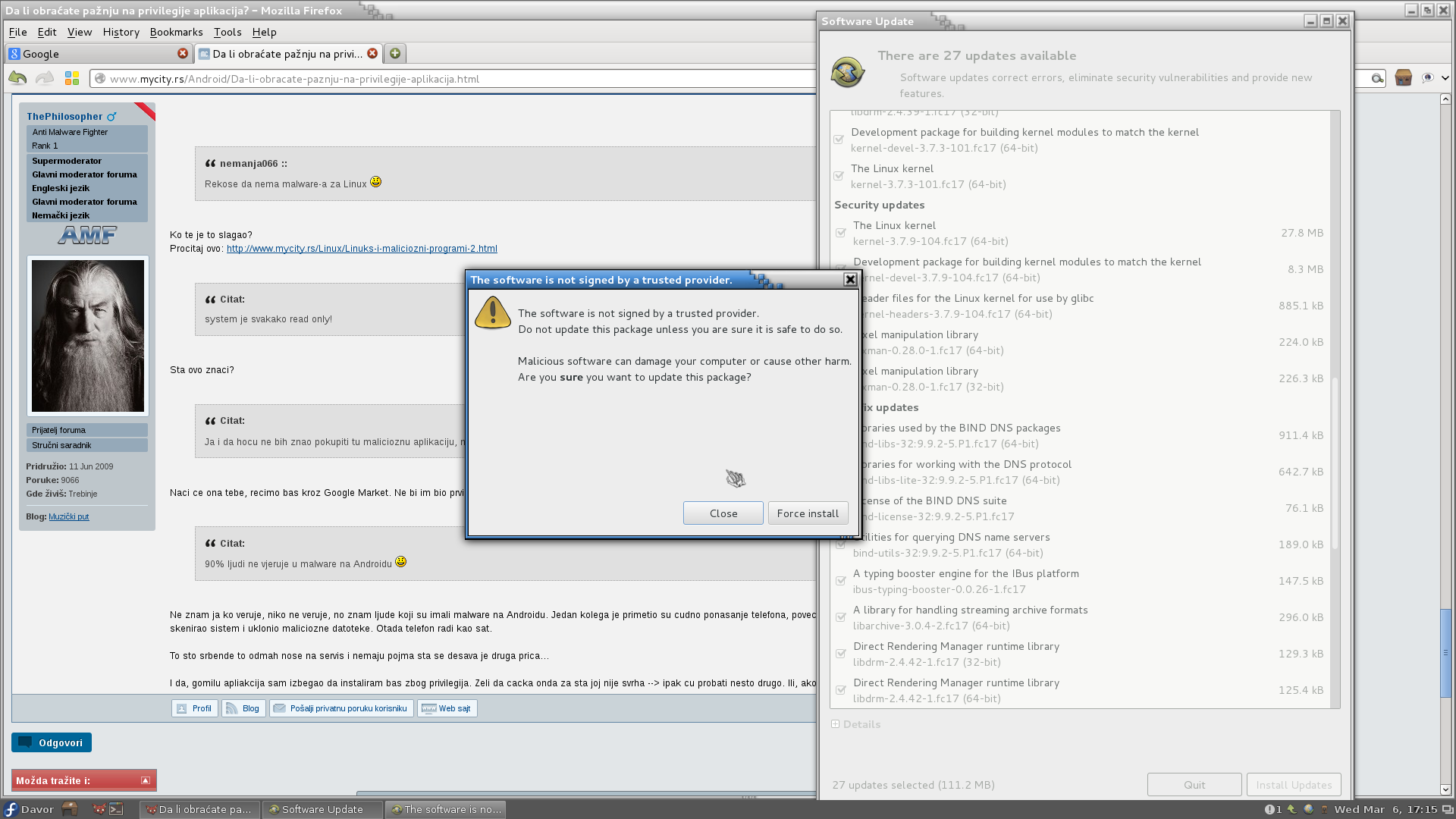Open the new tab plus button
The width and height of the screenshot is (1456, 819).
395,54
